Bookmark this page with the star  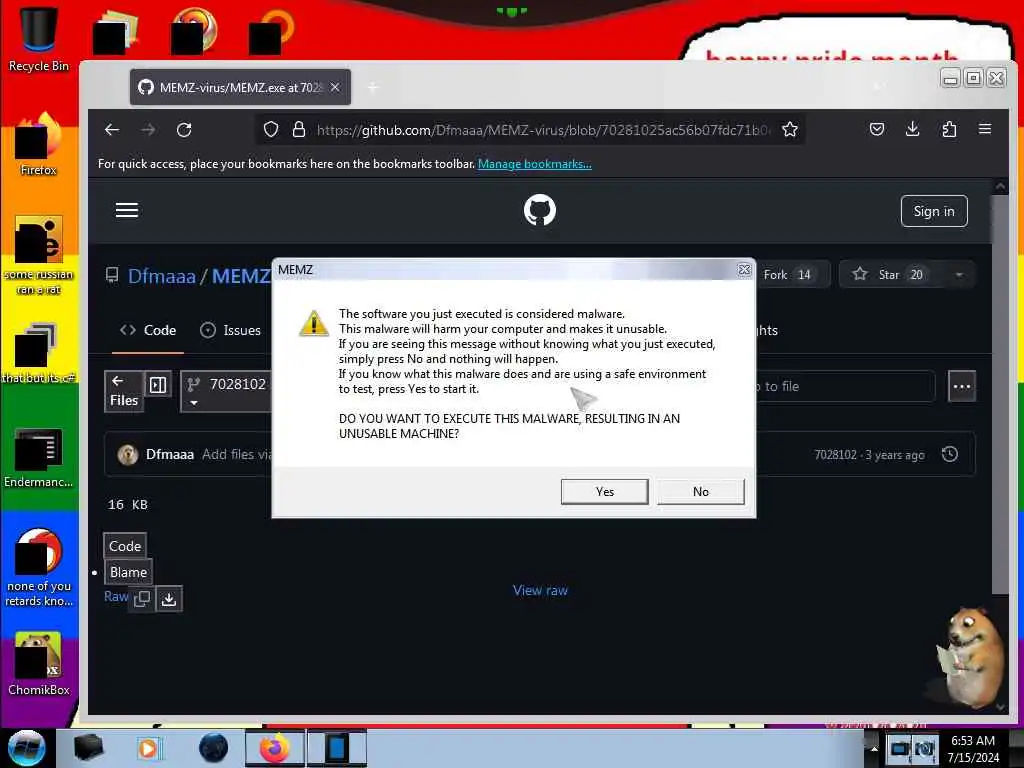click(790, 130)
